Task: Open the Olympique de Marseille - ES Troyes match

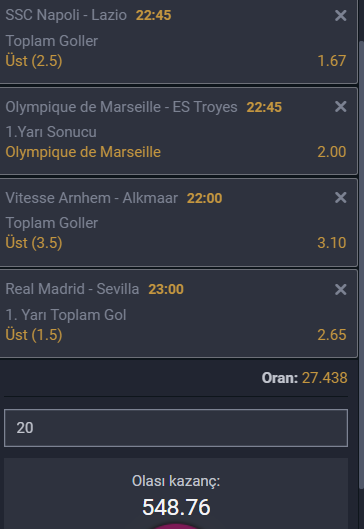Action: tap(121, 107)
